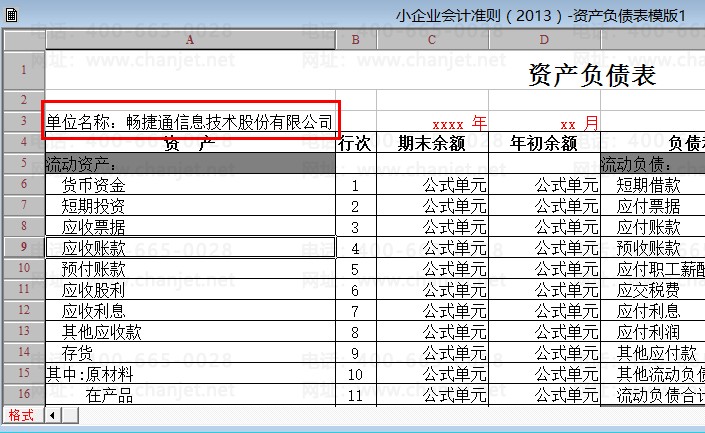Select the 应付票据 cell
705x433 pixels.
653,206
